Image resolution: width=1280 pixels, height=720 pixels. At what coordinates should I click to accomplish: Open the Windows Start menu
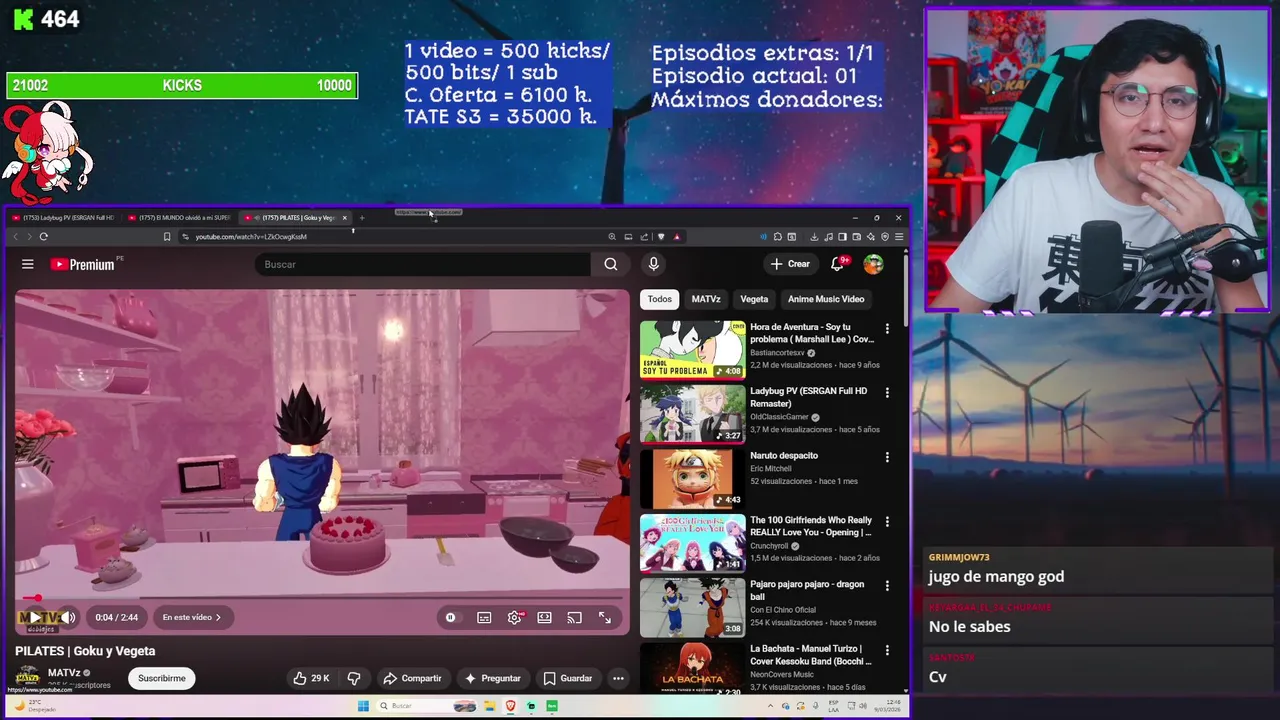[x=363, y=706]
